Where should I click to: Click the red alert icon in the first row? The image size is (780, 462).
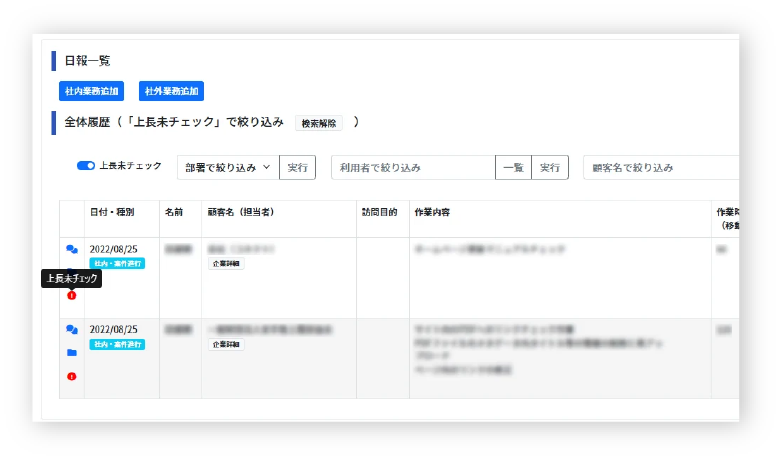pos(71,296)
